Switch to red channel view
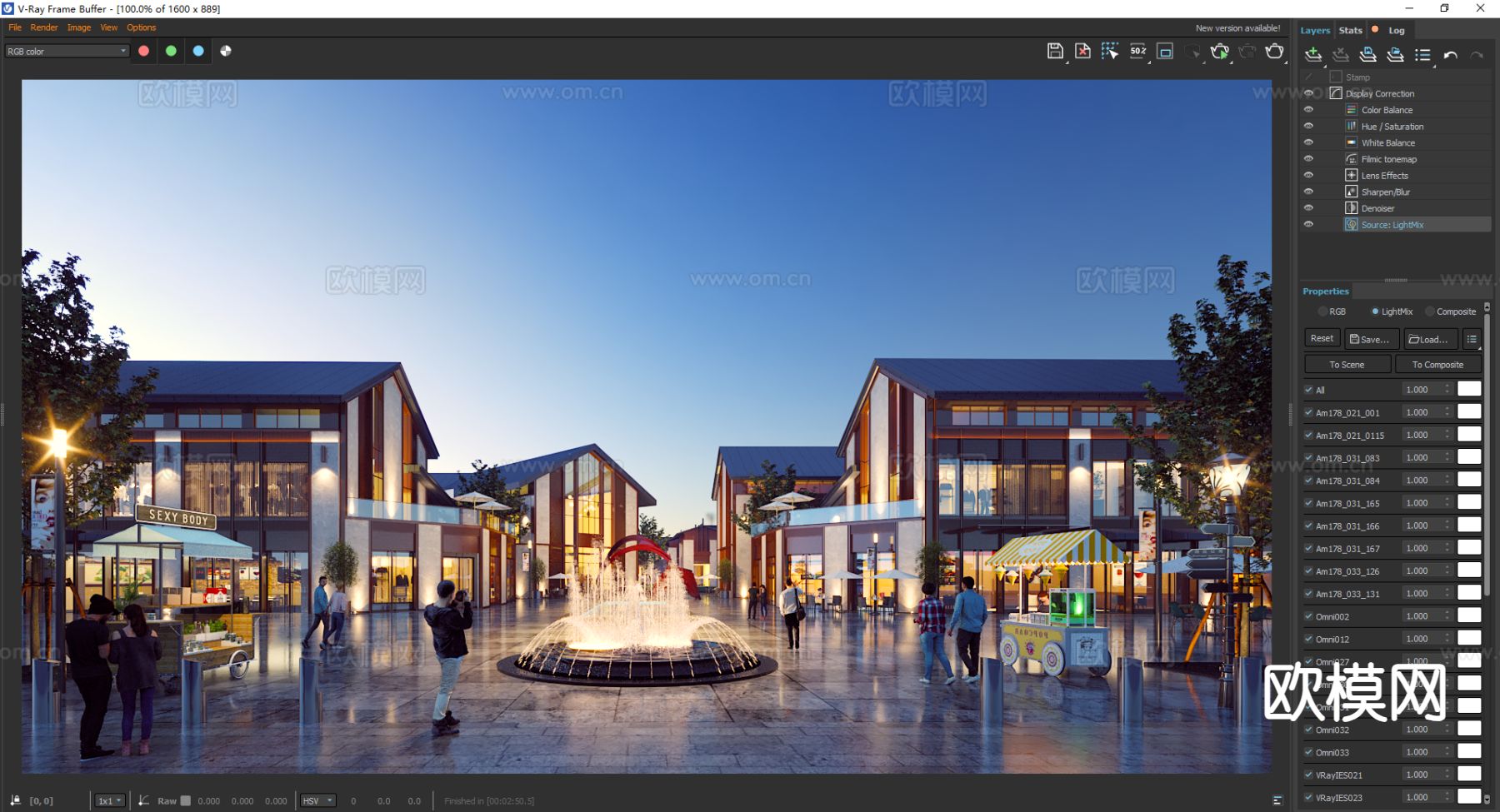 tap(143, 51)
